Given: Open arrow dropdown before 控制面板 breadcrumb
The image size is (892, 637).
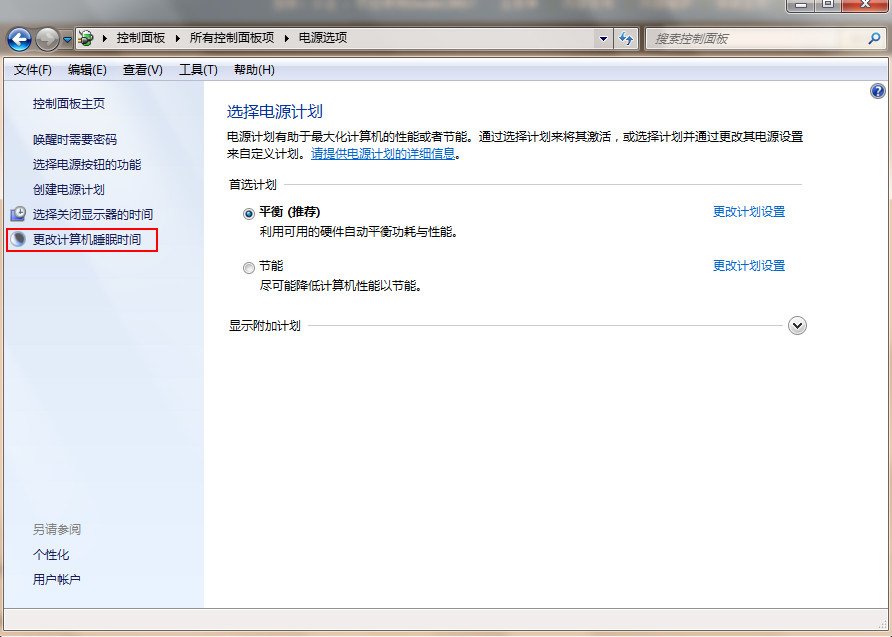Looking at the screenshot, I should coord(105,38).
